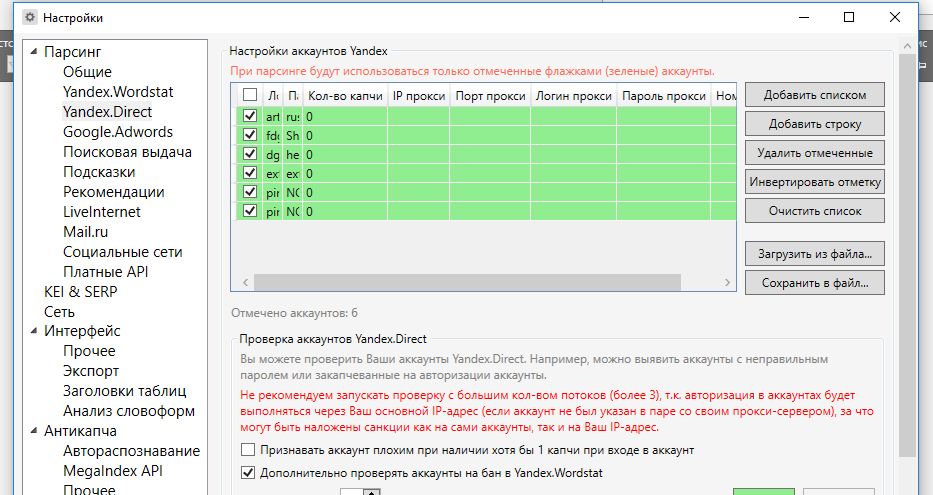Toggle the select-all checkbox in table header
933x495 pixels.
click(250, 95)
